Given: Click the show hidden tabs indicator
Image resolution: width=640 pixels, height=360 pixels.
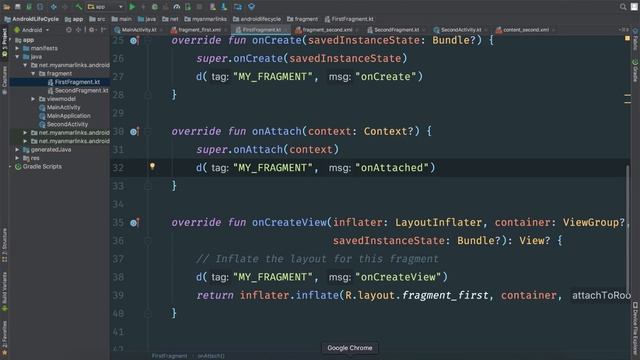Looking at the screenshot, I should [x=623, y=30].
